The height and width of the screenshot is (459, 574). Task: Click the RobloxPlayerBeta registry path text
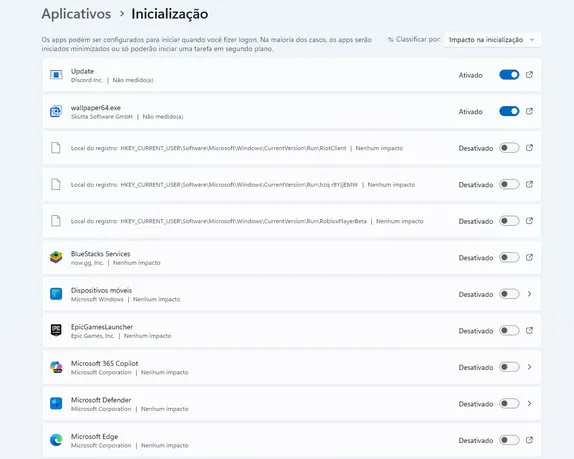click(243, 221)
